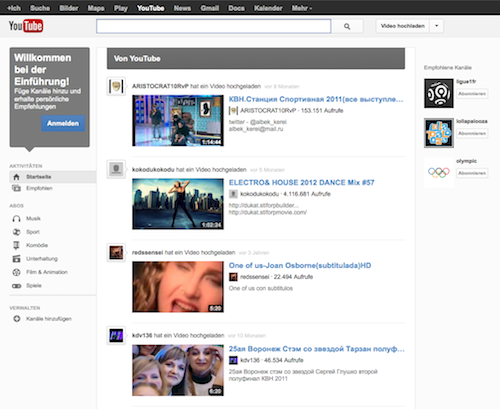
Task: Open +Ich in the Google bar
Action: coord(14,8)
